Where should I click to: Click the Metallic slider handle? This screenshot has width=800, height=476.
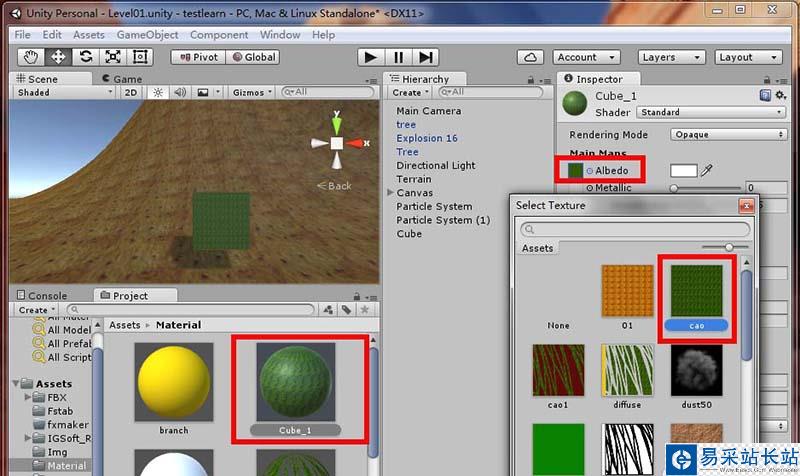pos(674,188)
